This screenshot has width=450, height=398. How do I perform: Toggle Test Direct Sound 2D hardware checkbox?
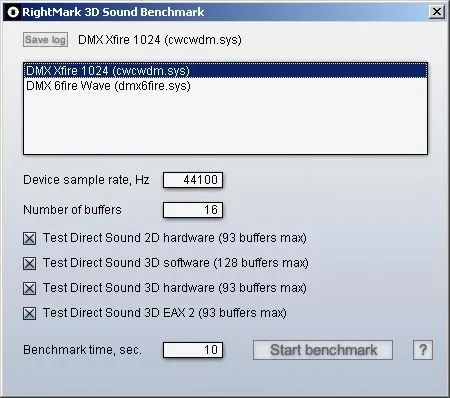(x=29, y=238)
